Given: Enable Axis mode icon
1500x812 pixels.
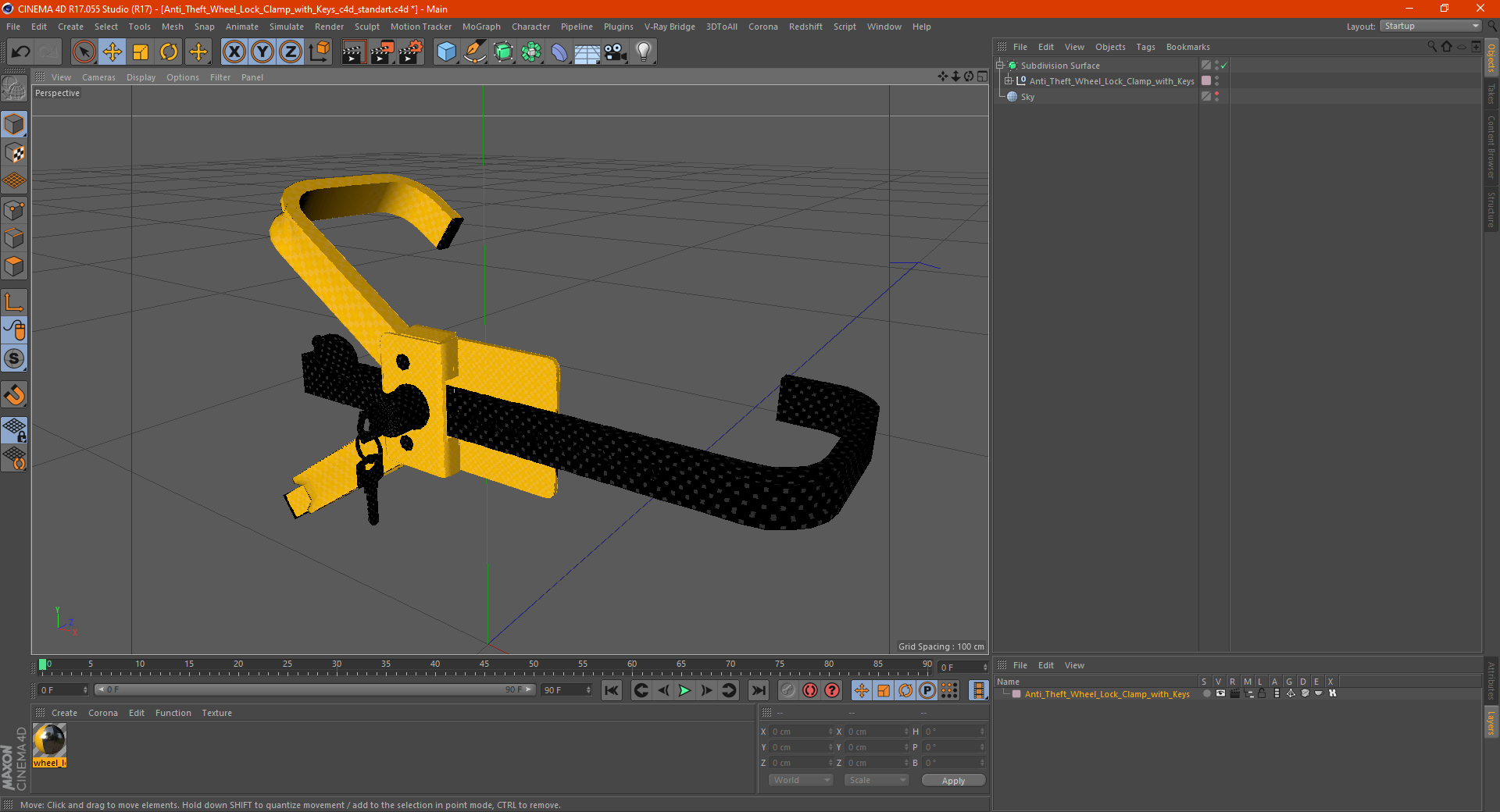Looking at the screenshot, I should (x=14, y=302).
